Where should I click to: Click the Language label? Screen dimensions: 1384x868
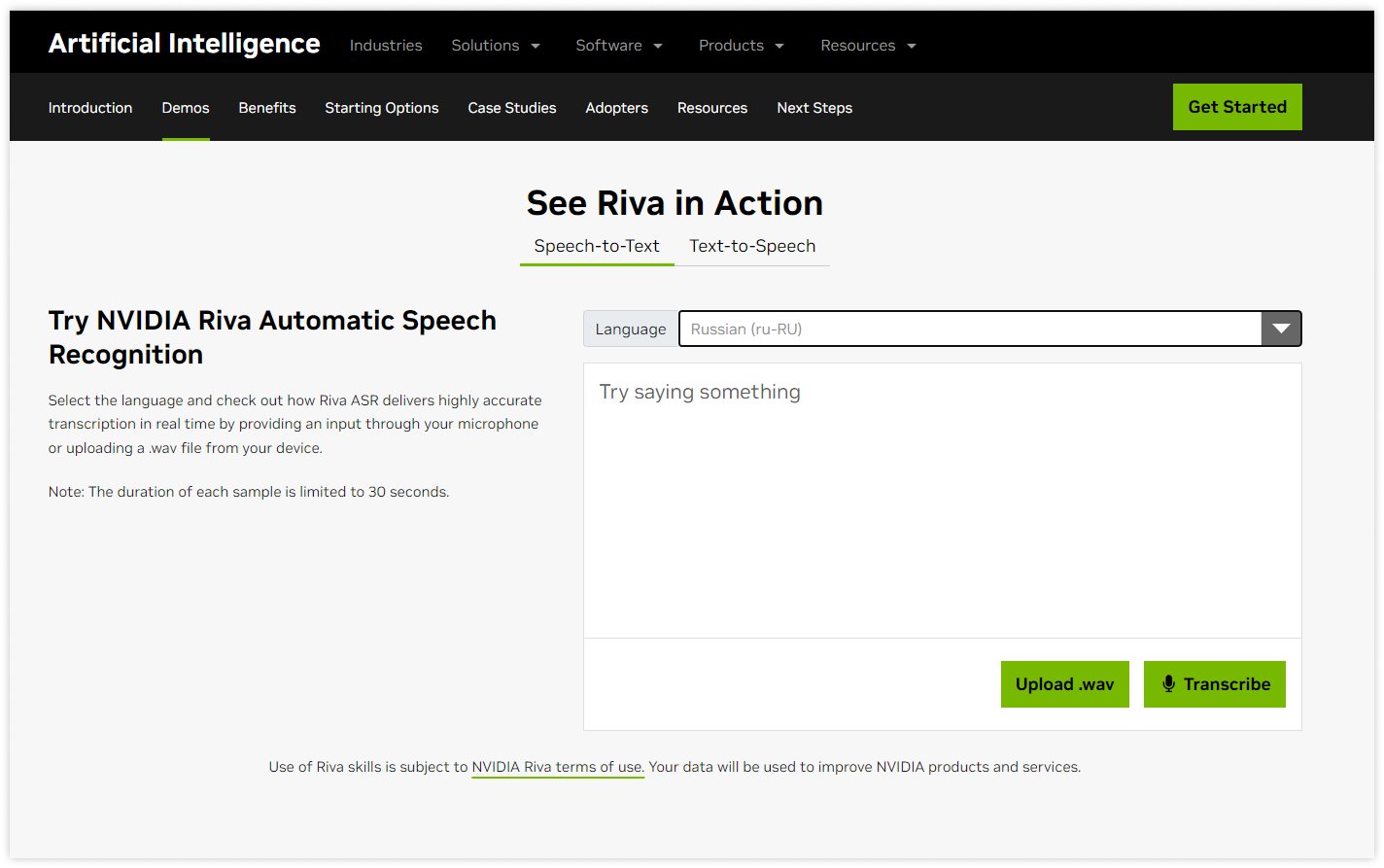[x=631, y=329]
